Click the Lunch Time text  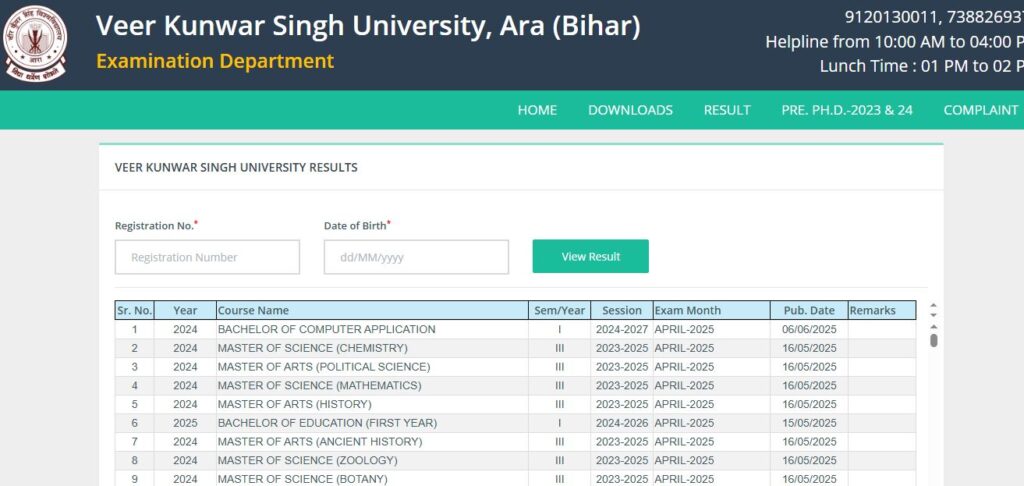coord(921,67)
